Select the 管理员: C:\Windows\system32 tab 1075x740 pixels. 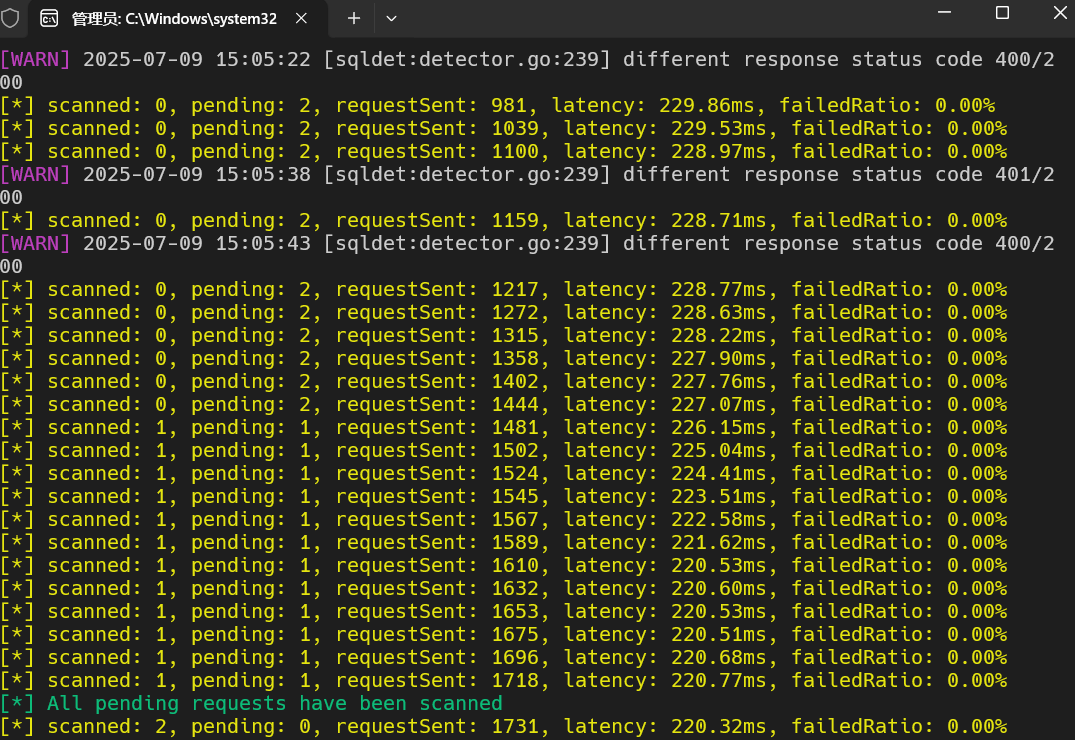pyautogui.click(x=178, y=19)
